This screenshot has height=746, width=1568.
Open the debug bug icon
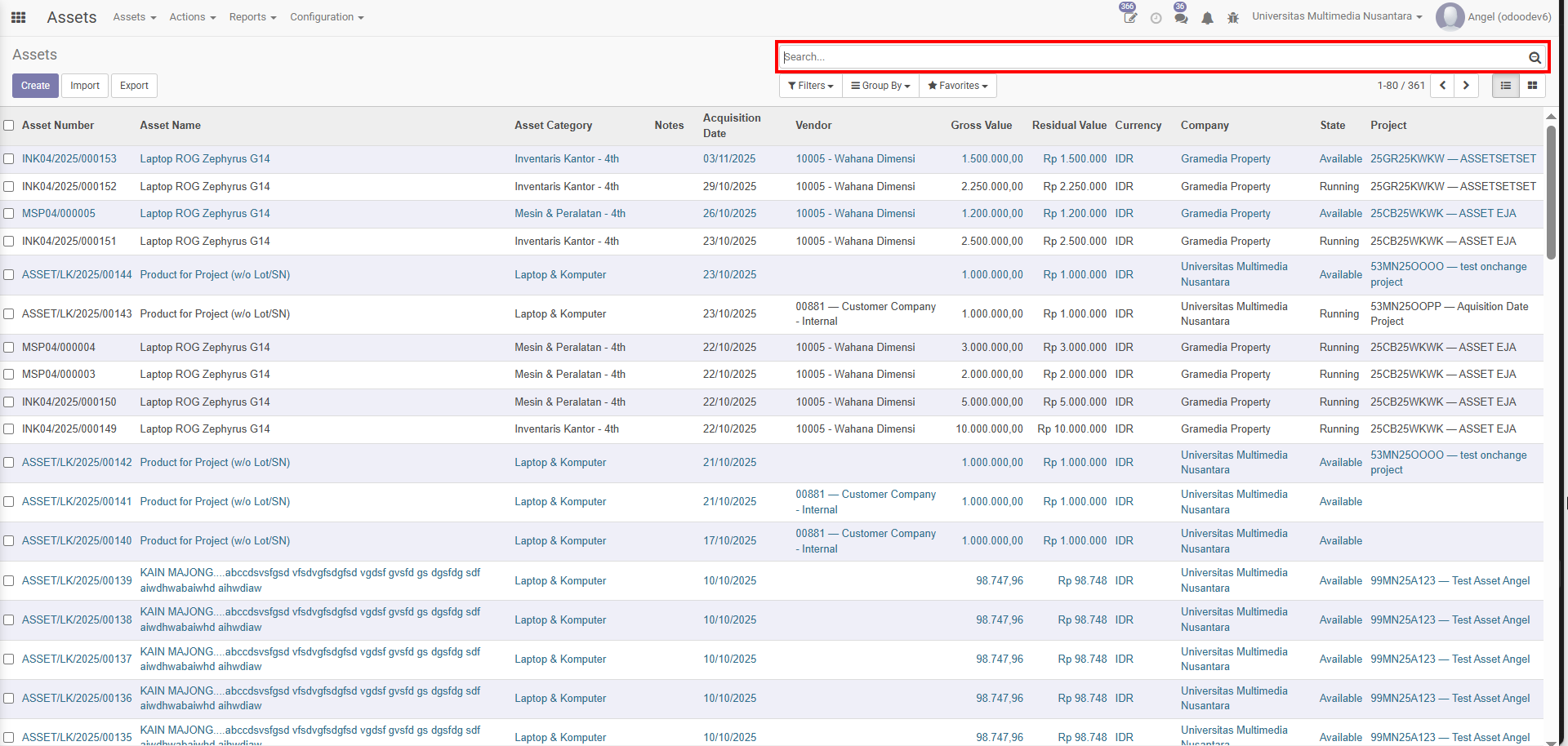(1233, 18)
